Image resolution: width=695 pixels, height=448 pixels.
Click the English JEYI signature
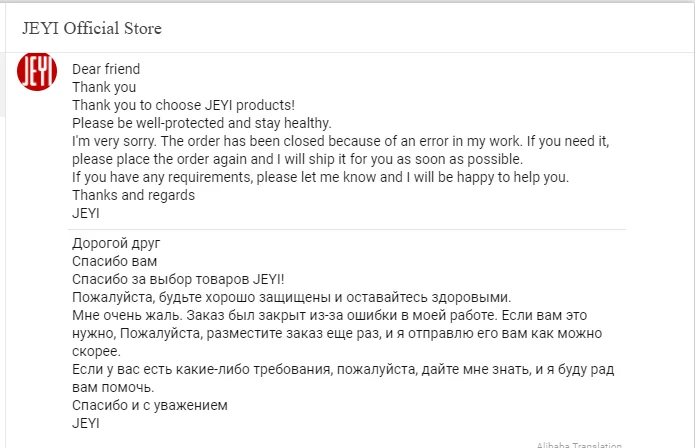(x=86, y=213)
